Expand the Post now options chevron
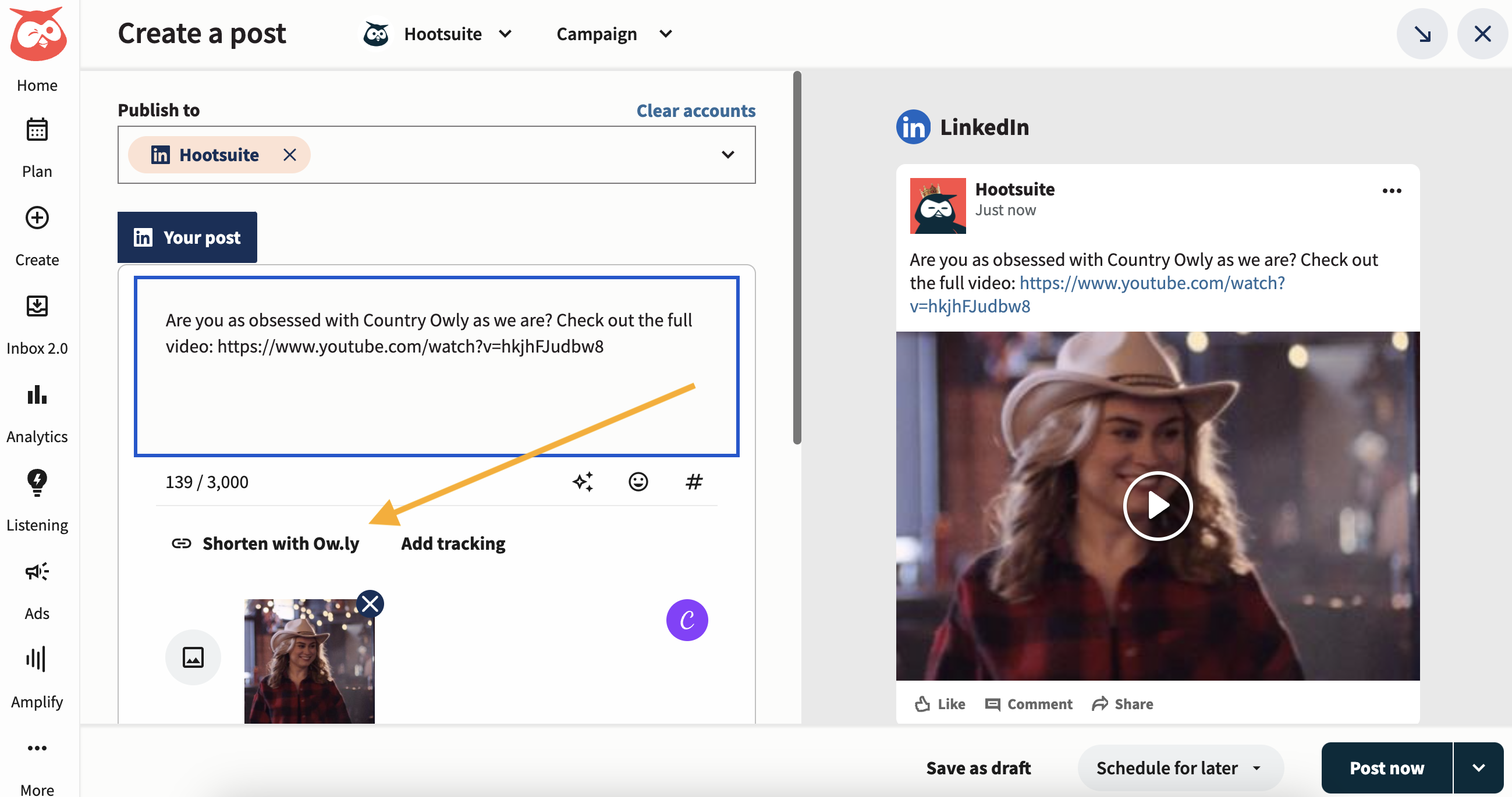 [x=1479, y=768]
